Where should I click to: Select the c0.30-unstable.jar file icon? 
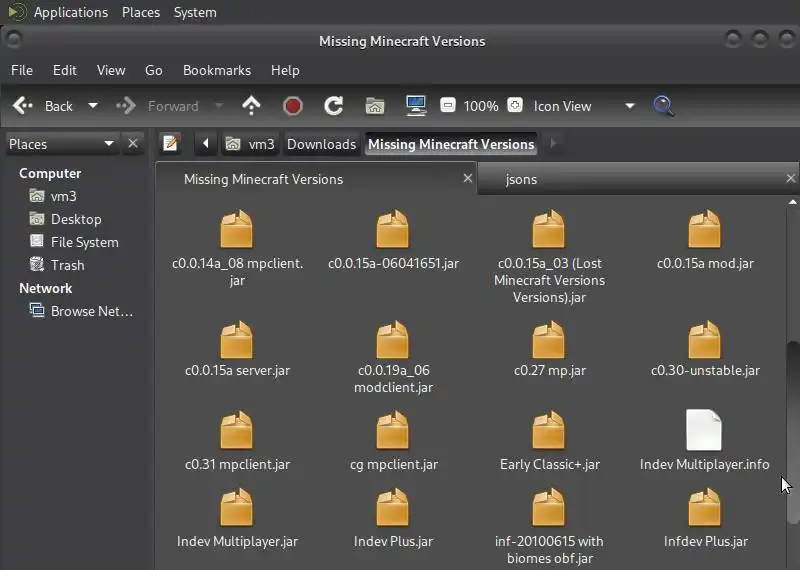(x=705, y=340)
